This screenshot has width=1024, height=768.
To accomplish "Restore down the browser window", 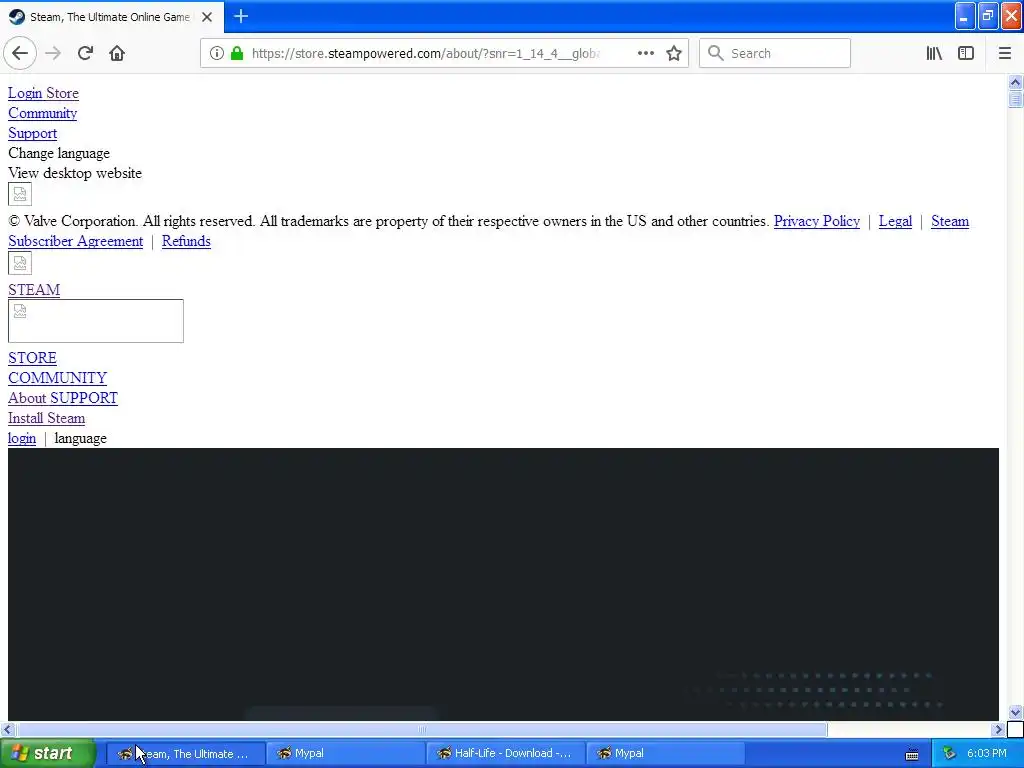I will 988,16.
